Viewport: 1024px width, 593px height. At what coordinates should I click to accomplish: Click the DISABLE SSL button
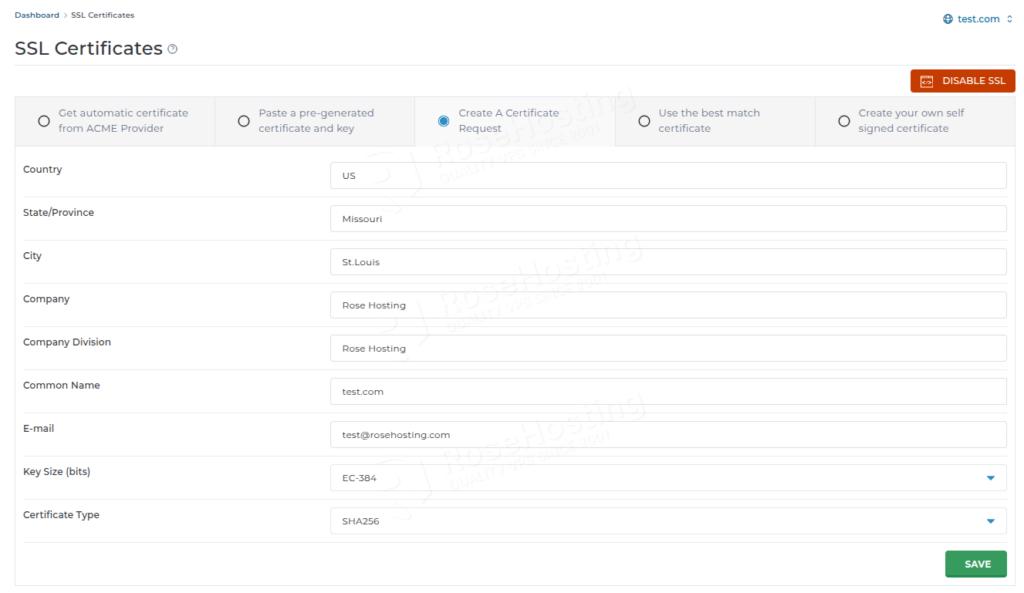coord(961,79)
